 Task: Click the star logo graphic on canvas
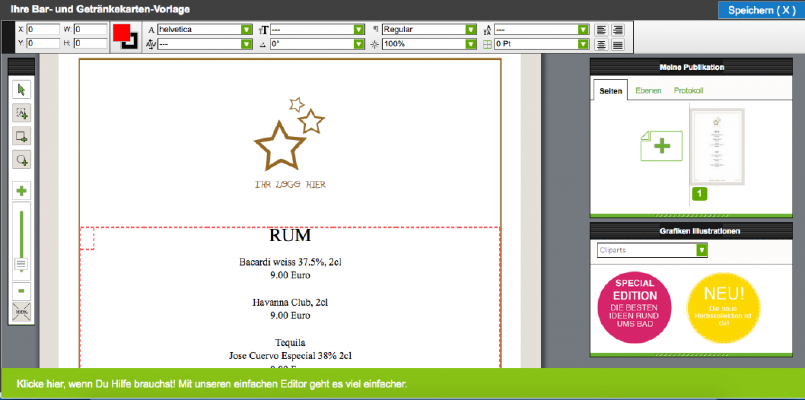[289, 134]
